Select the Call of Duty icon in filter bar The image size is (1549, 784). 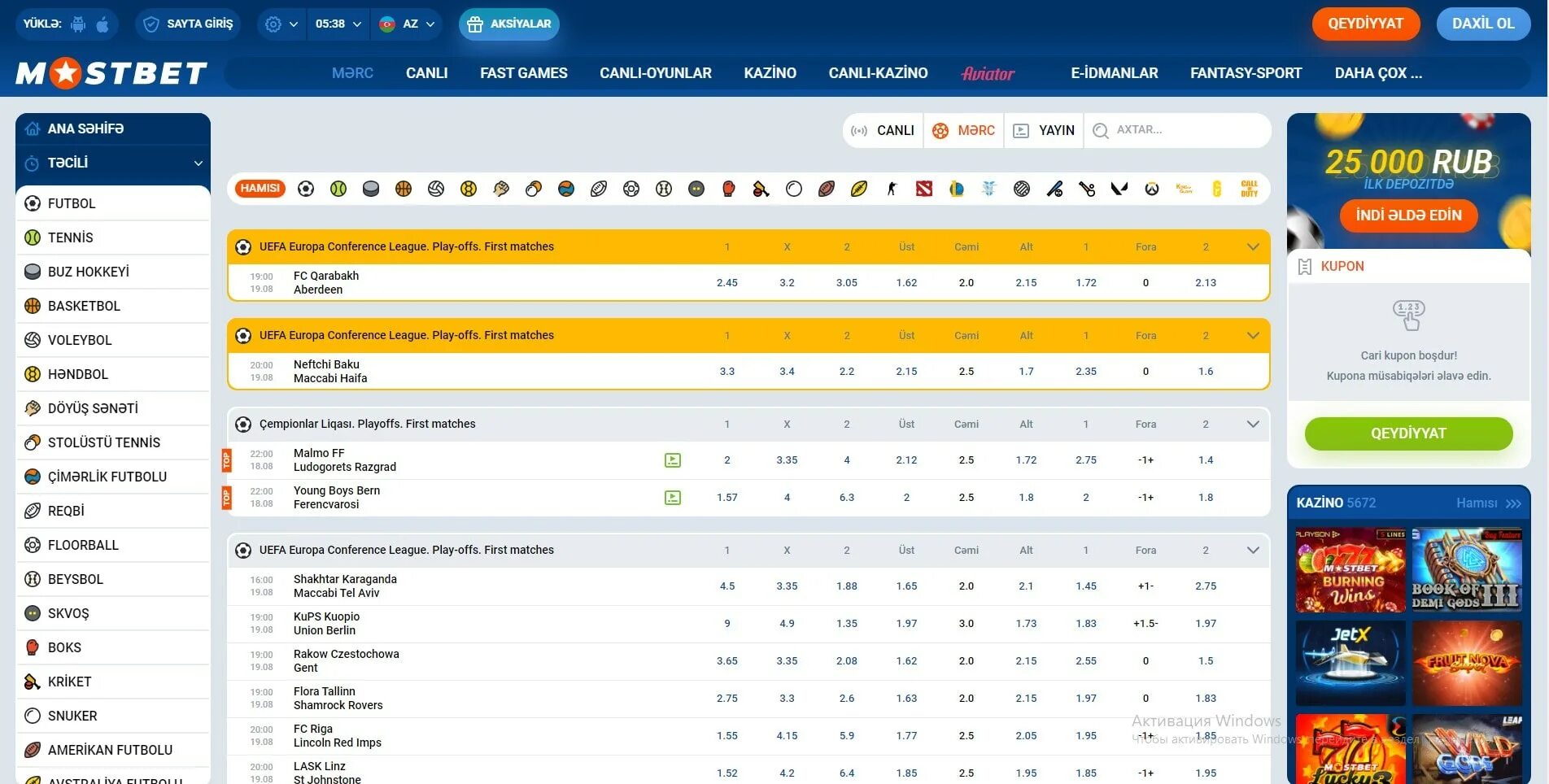coord(1250,189)
